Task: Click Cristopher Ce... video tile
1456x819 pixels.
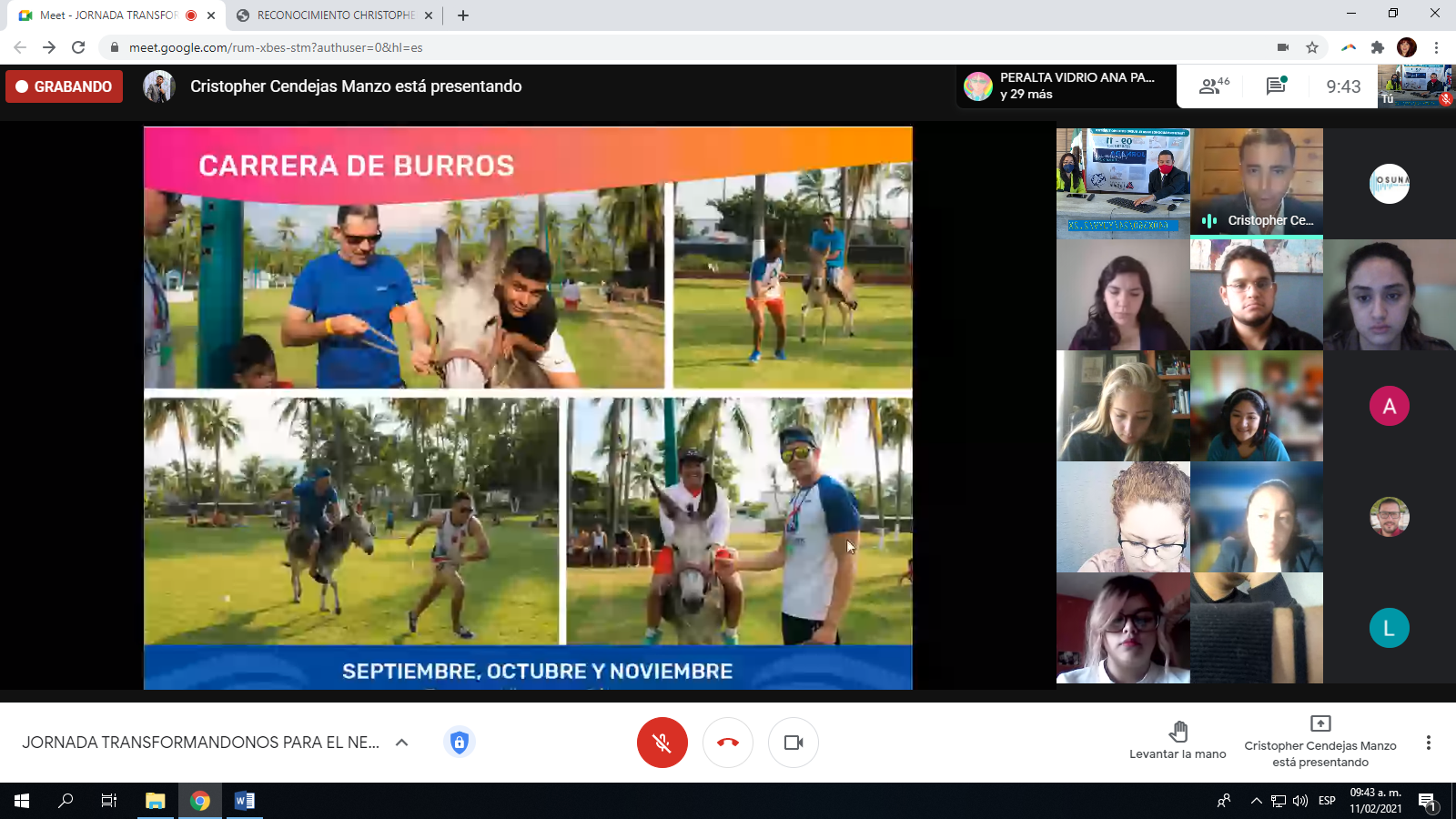Action: 1257,183
